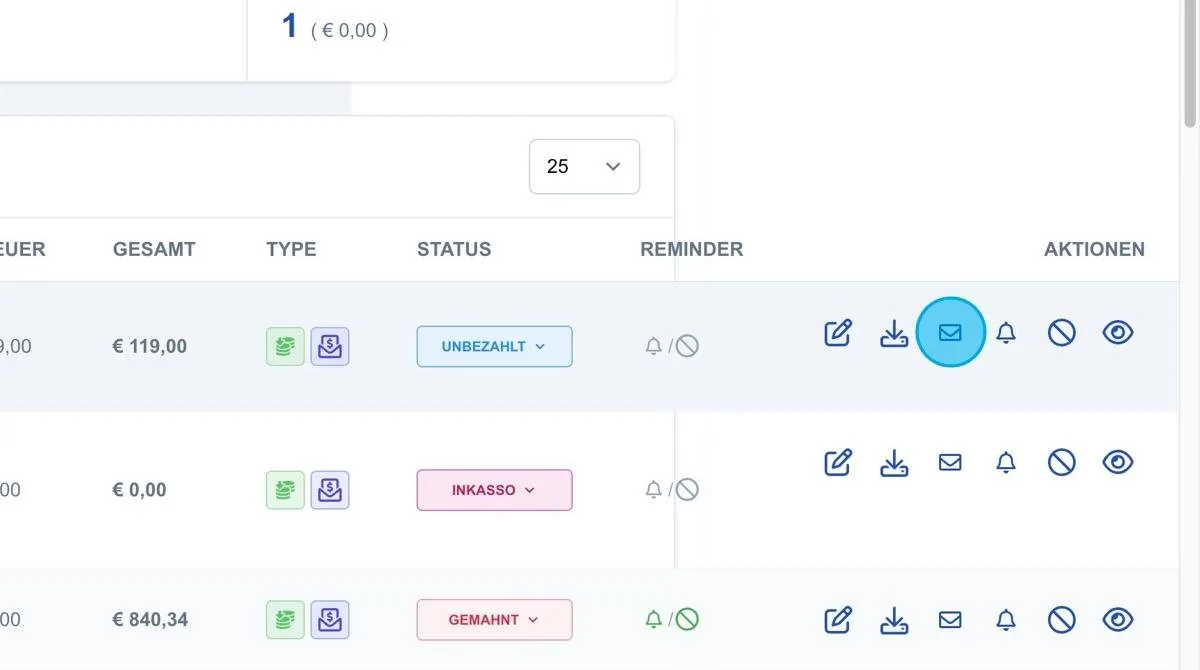The image size is (1200, 670).
Task: Click purple dollar inbox icon in € 119,00 row
Action: [330, 346]
